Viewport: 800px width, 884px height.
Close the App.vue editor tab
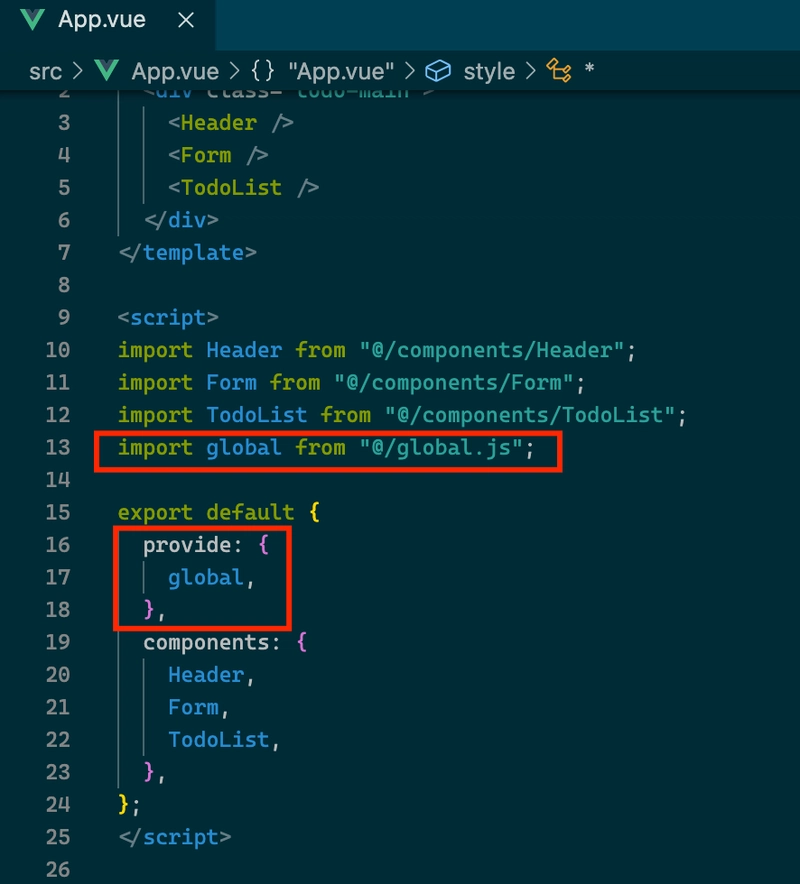(186, 21)
